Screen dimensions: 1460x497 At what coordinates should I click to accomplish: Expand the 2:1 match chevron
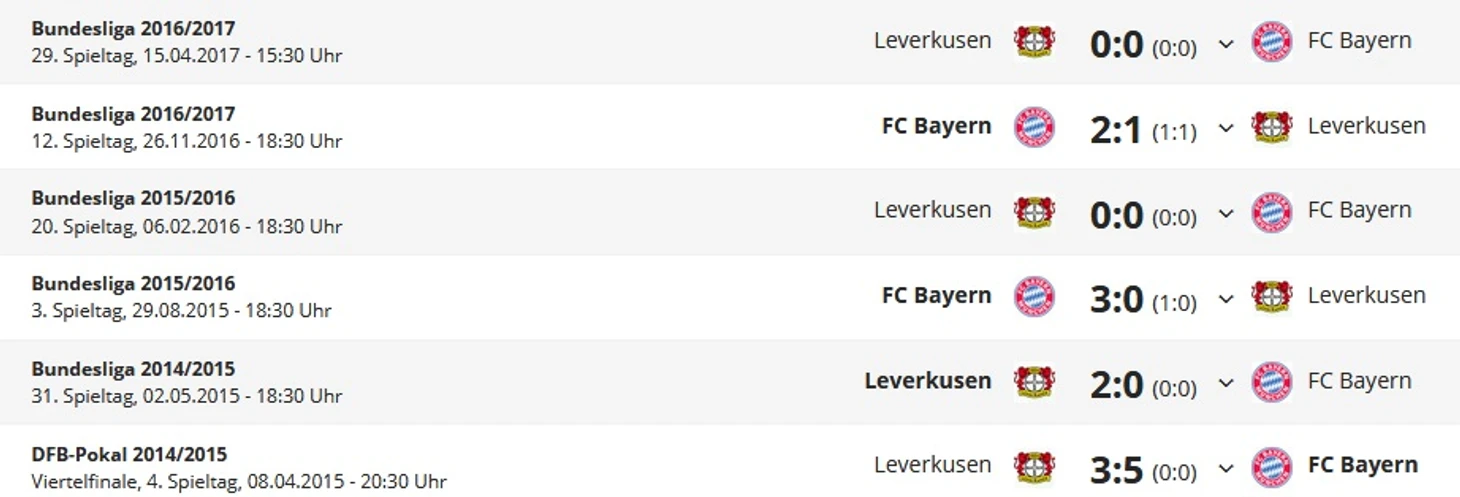click(x=1226, y=129)
